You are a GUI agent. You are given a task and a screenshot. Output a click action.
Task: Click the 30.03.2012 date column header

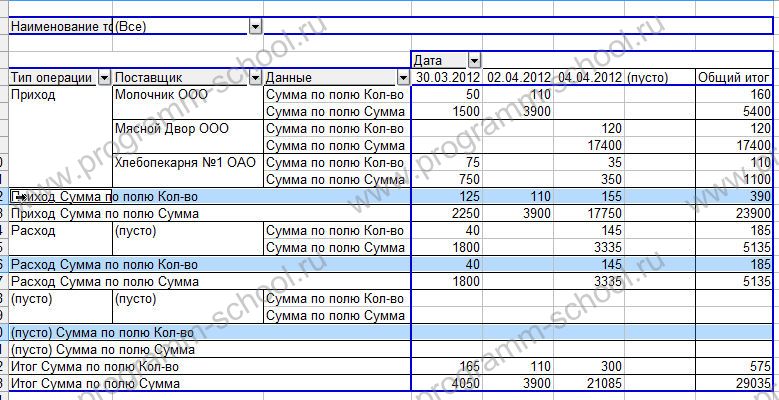[448, 77]
